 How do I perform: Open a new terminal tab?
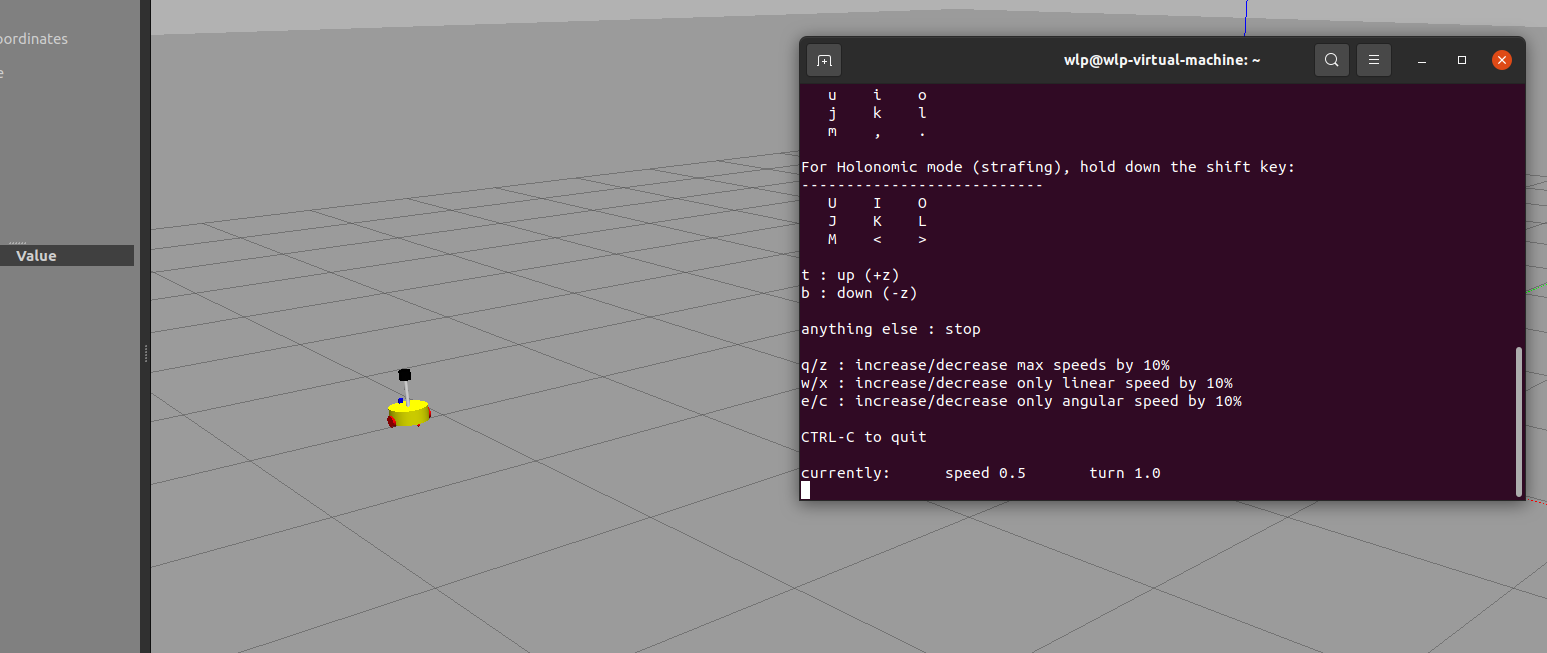[824, 60]
